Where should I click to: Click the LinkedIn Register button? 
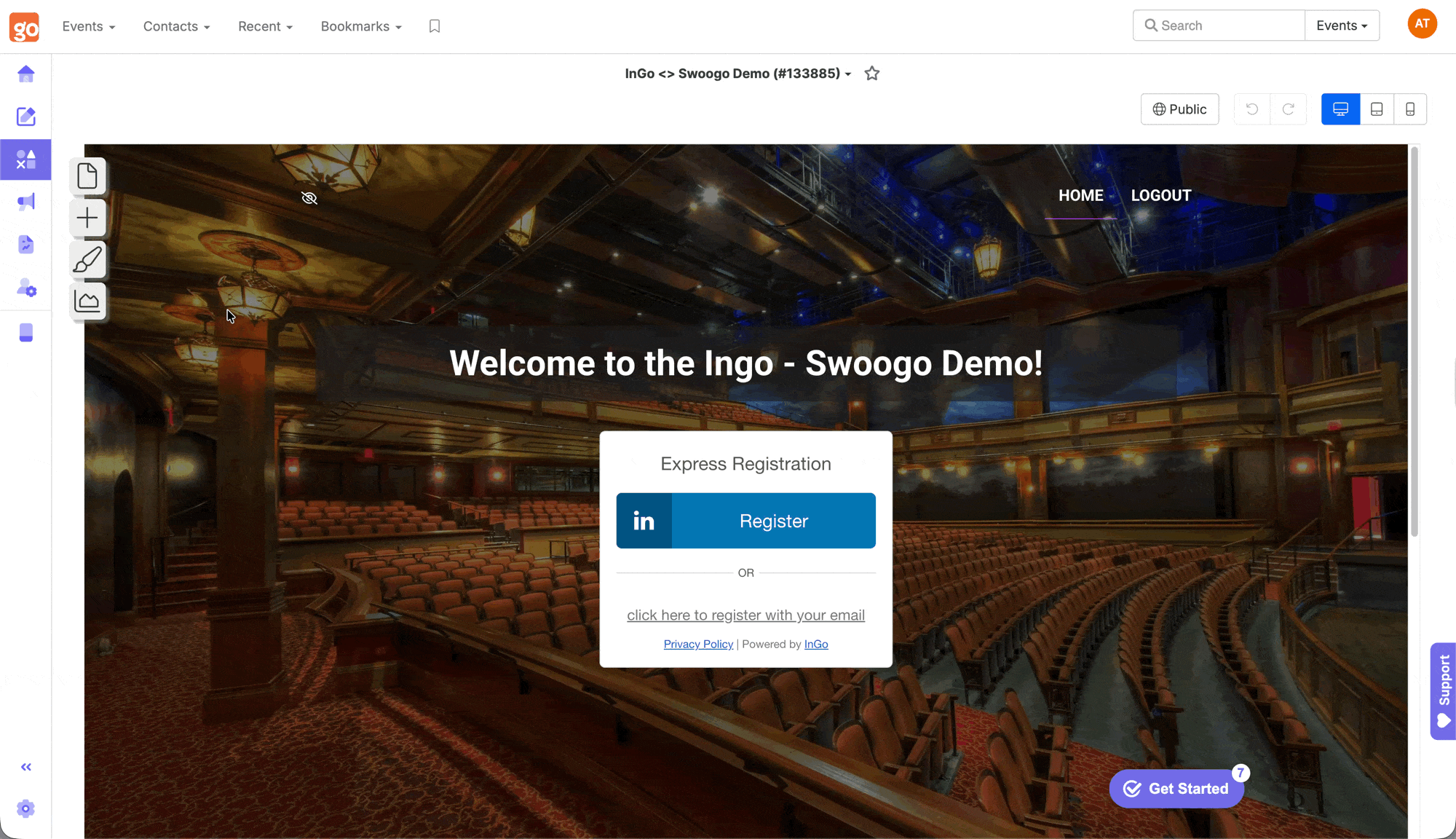coord(745,521)
